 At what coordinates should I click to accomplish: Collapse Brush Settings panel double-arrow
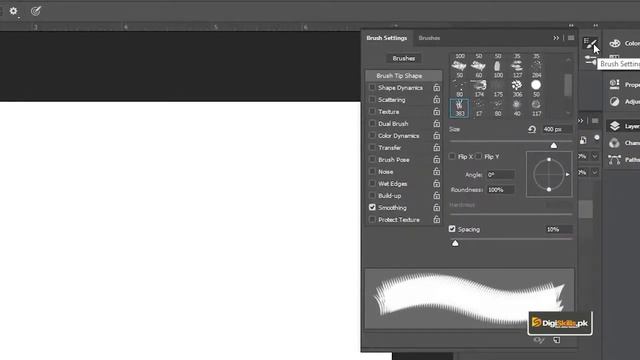coord(556,38)
